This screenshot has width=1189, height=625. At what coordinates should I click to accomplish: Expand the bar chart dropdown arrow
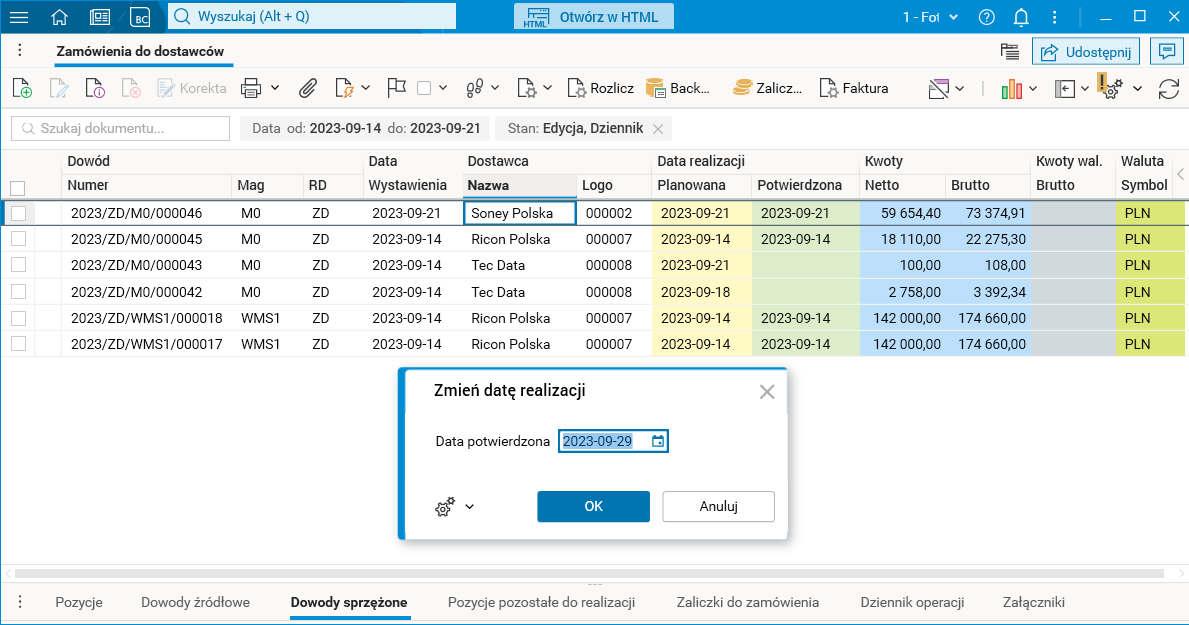tap(1033, 89)
